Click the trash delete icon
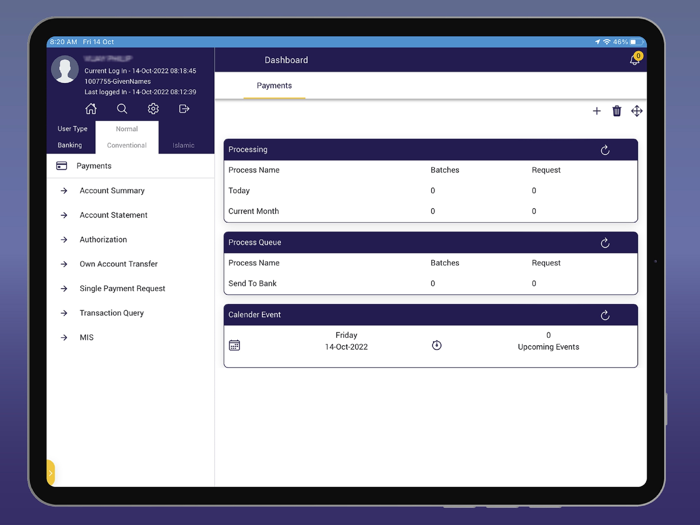 click(617, 111)
